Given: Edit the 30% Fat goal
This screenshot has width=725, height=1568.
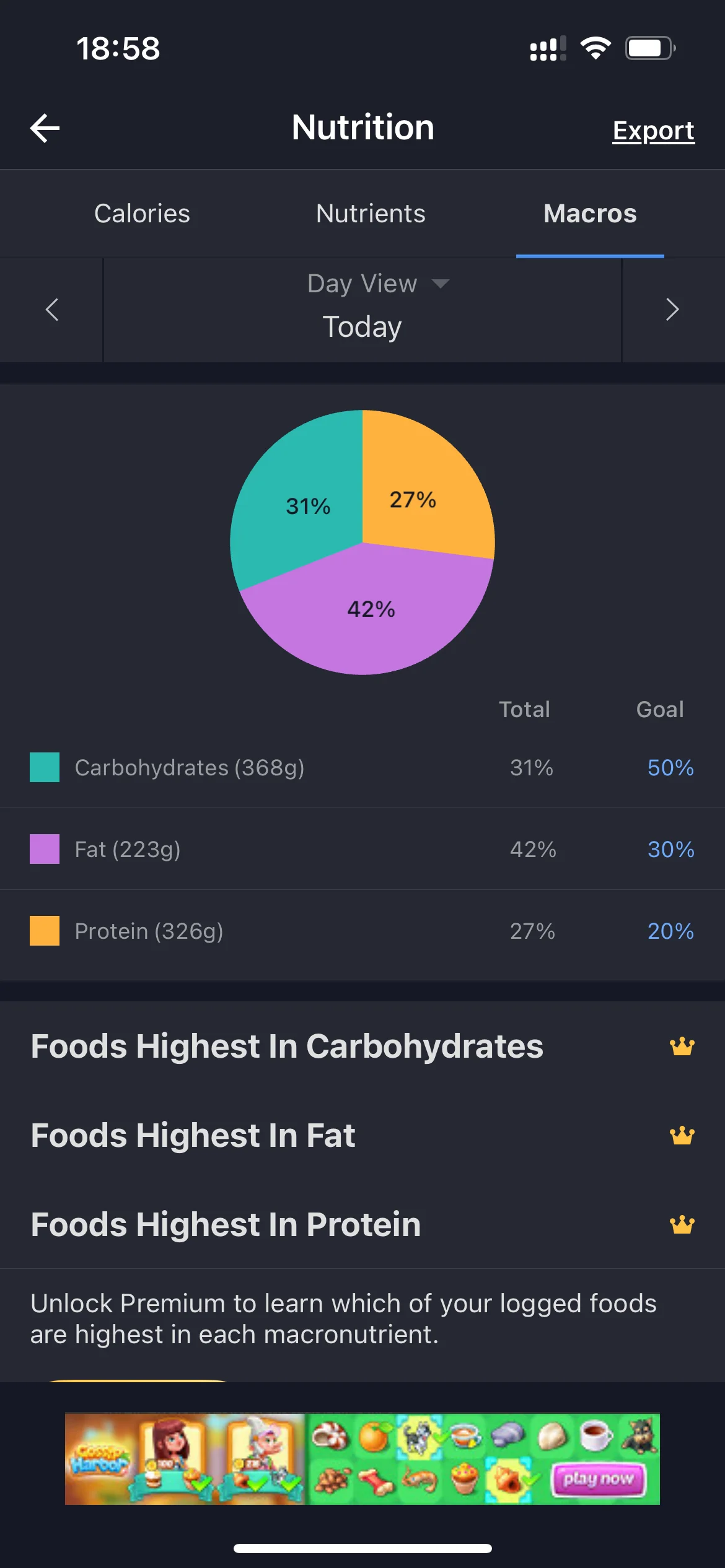Looking at the screenshot, I should coord(670,850).
